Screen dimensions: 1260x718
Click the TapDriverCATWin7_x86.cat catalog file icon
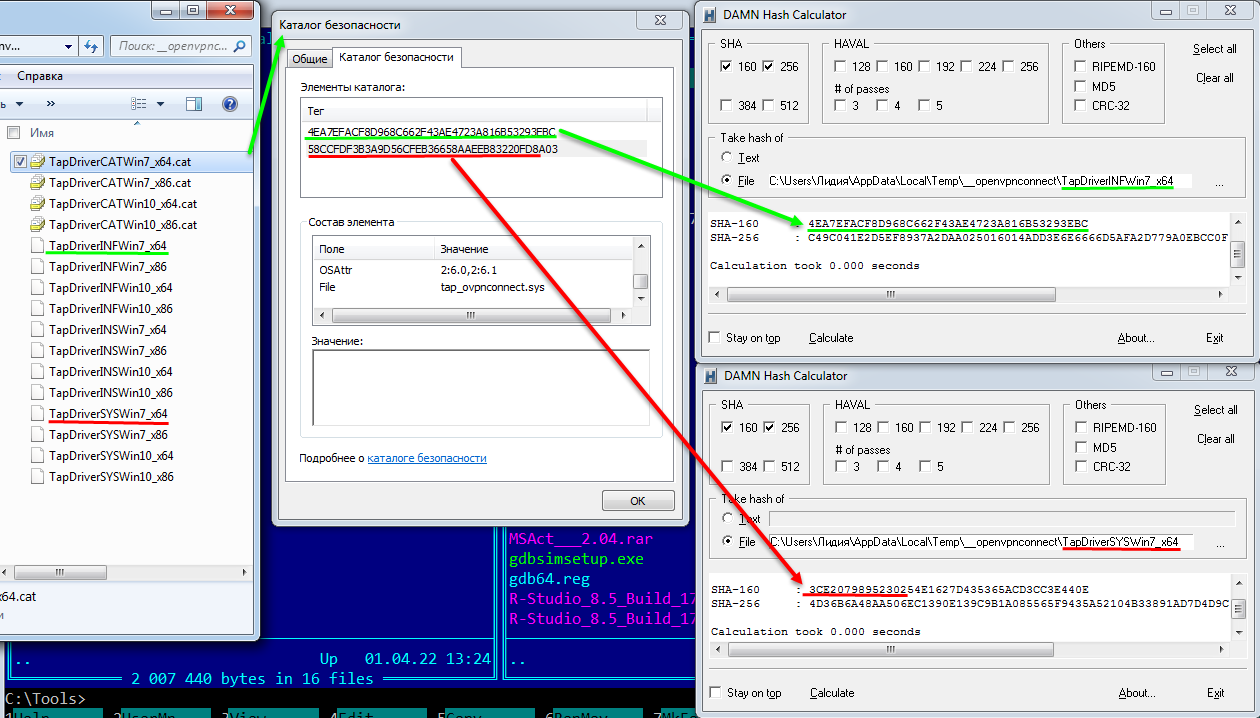point(38,183)
